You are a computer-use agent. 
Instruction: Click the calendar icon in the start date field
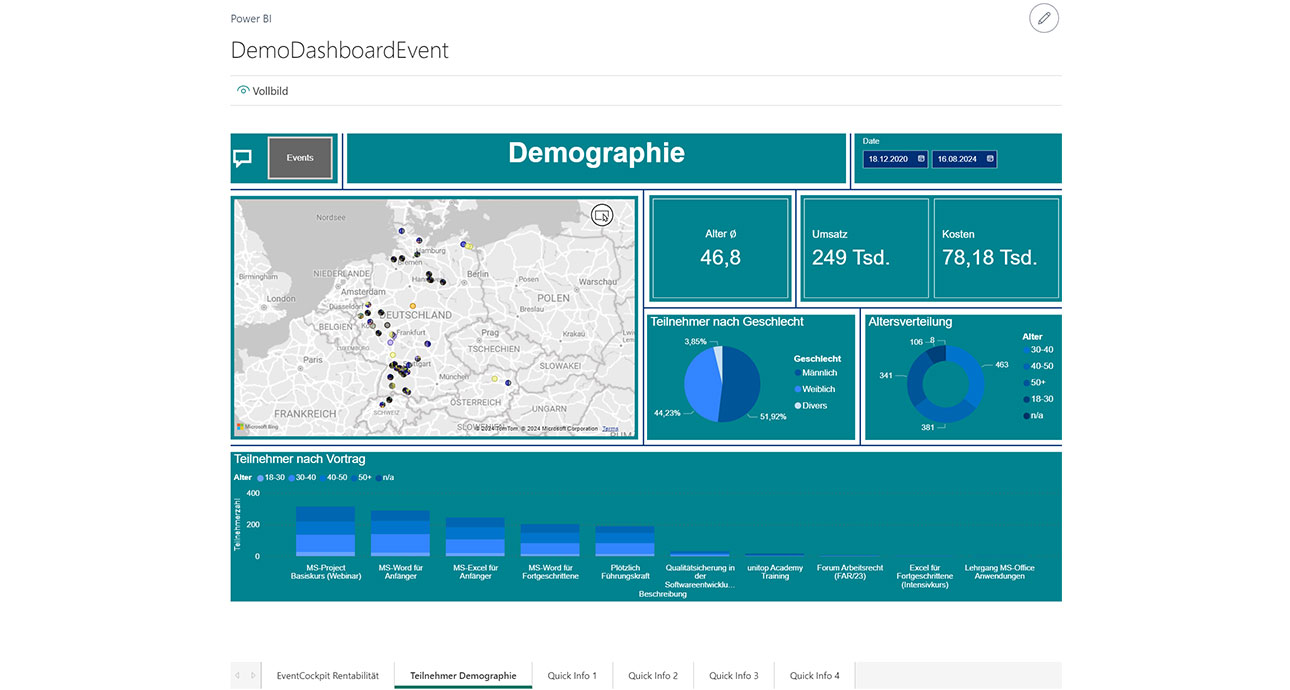(x=919, y=158)
